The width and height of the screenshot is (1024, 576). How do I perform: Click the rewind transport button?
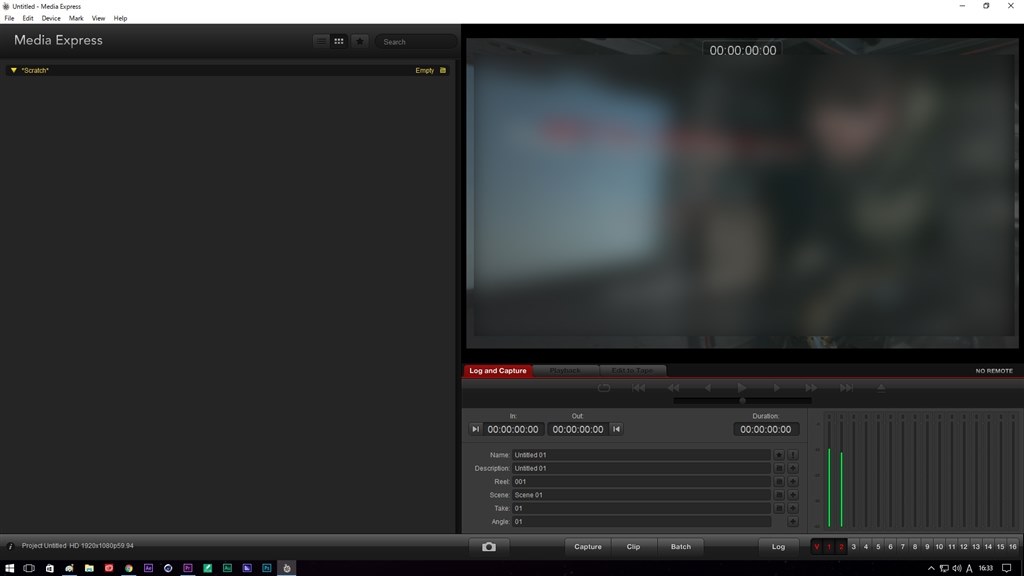point(673,388)
